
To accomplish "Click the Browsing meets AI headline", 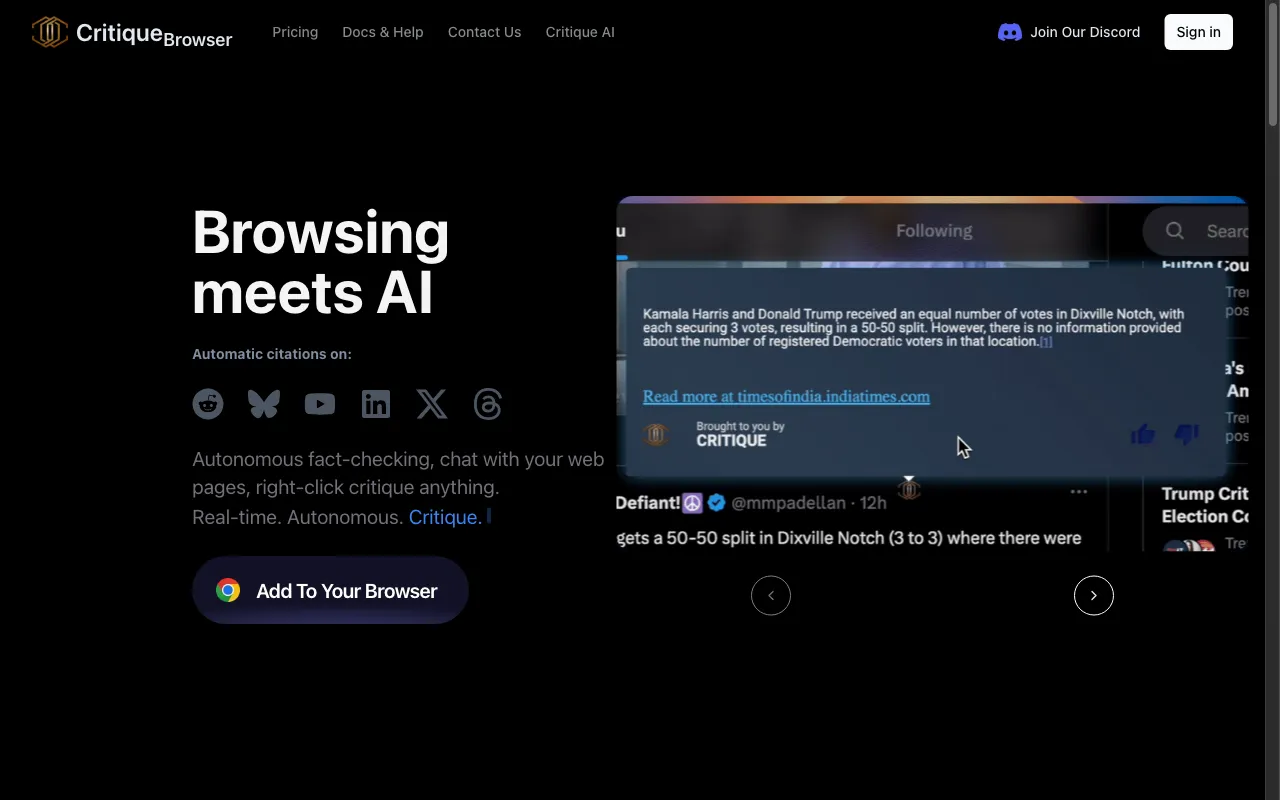I will click(x=321, y=262).
